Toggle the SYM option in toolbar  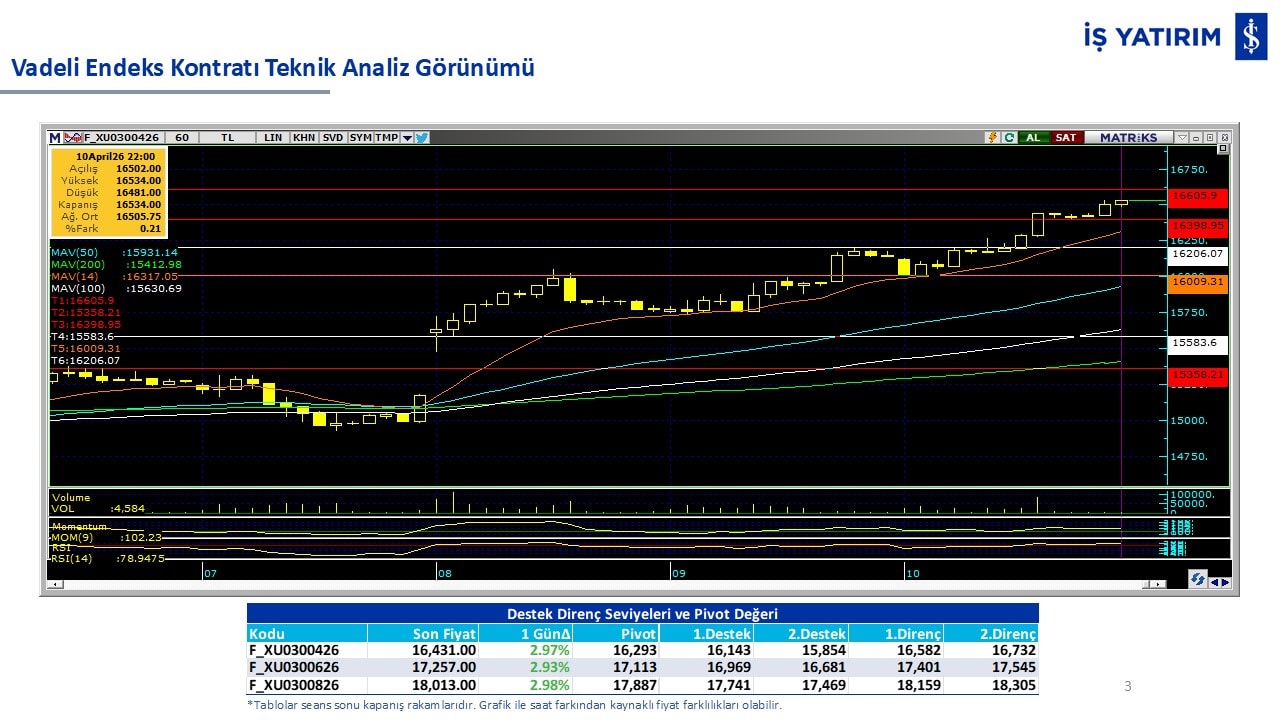pos(360,138)
